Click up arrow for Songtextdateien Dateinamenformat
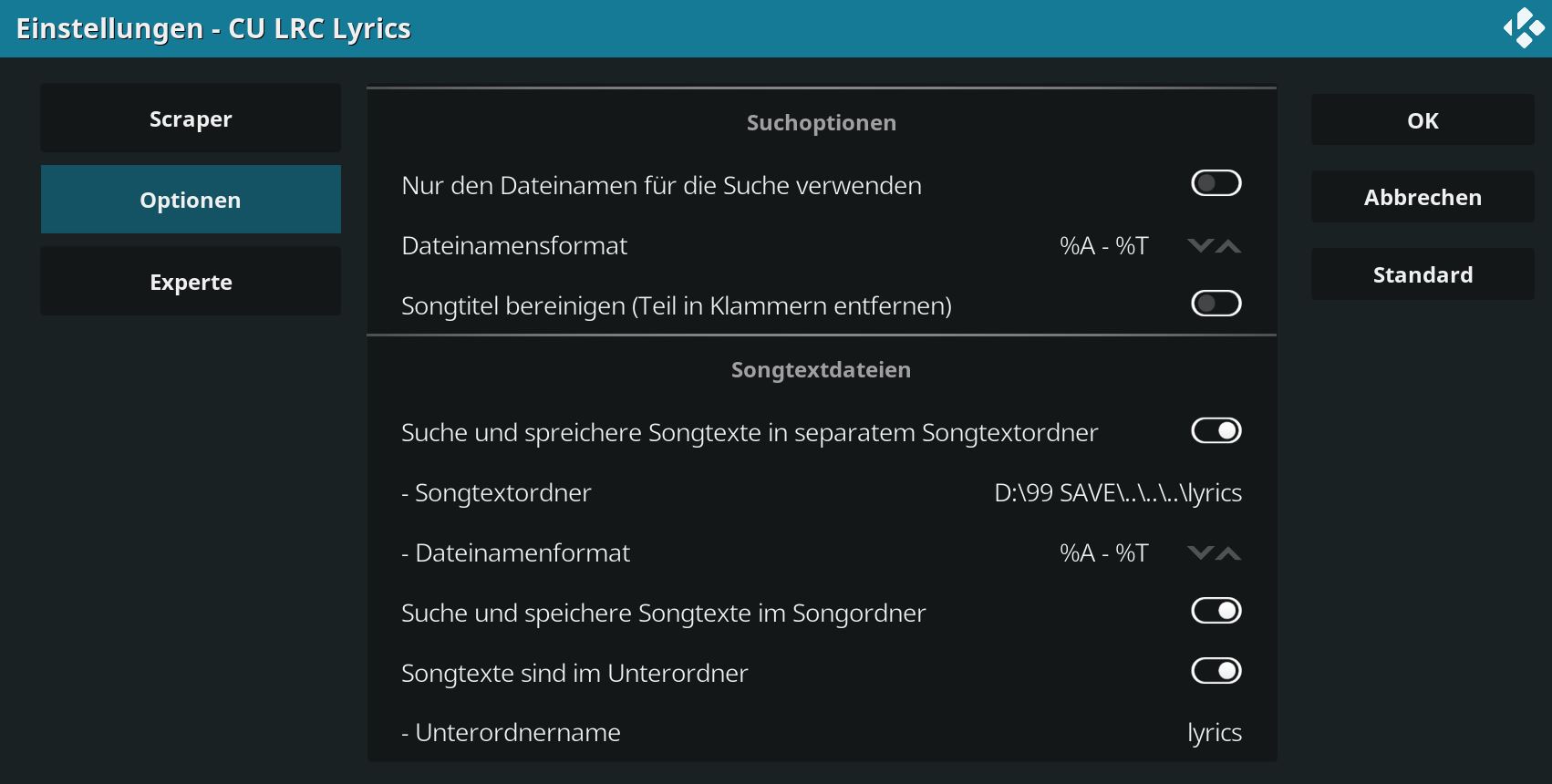1552x784 pixels. click(1228, 553)
